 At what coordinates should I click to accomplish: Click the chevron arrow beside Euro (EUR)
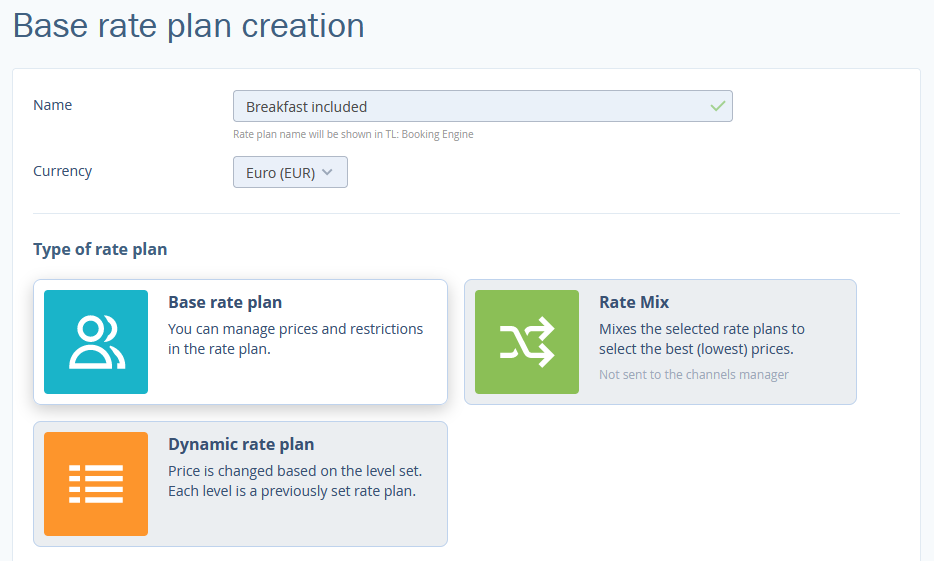click(327, 172)
